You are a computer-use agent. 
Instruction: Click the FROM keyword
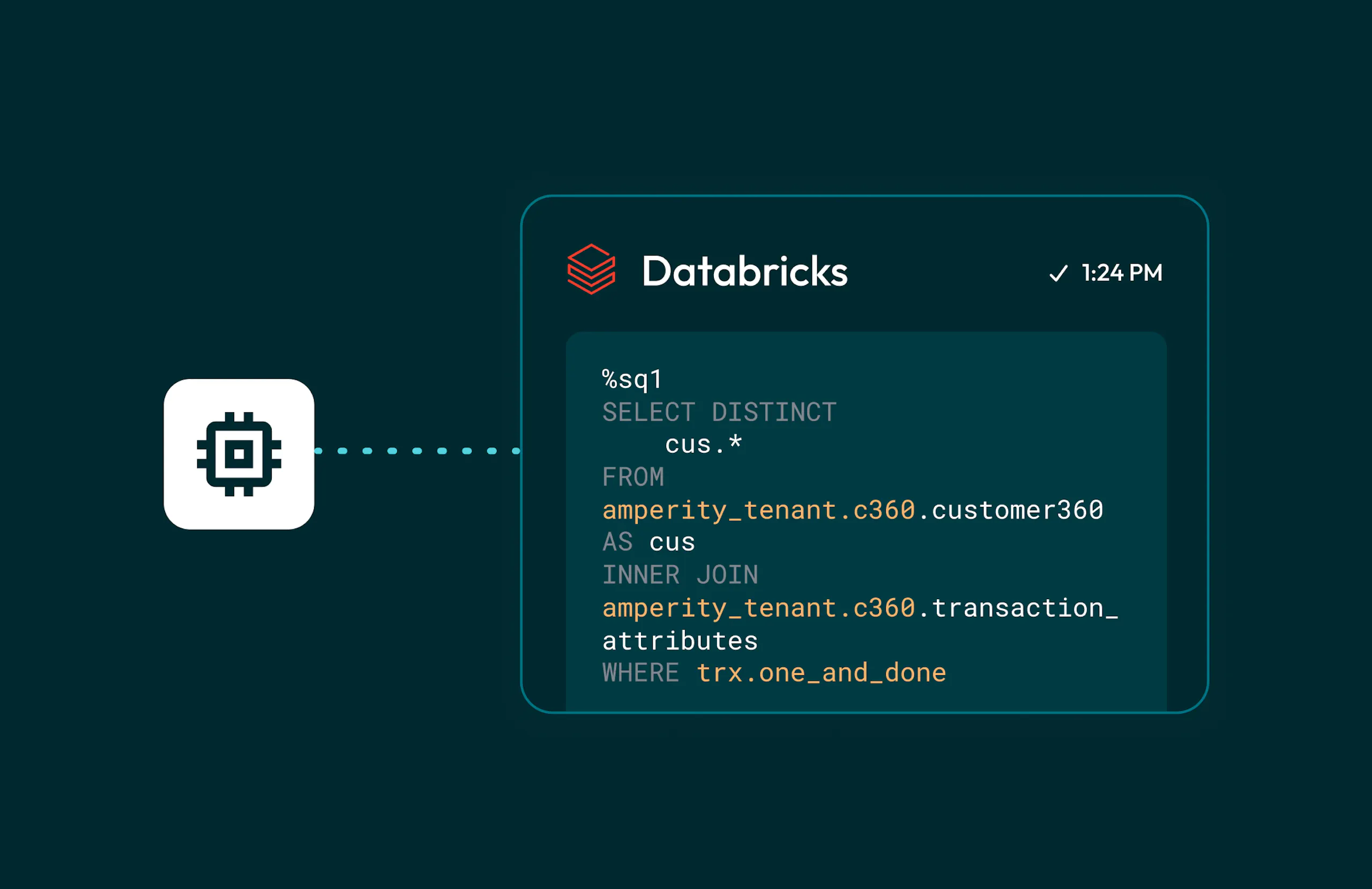(633, 477)
